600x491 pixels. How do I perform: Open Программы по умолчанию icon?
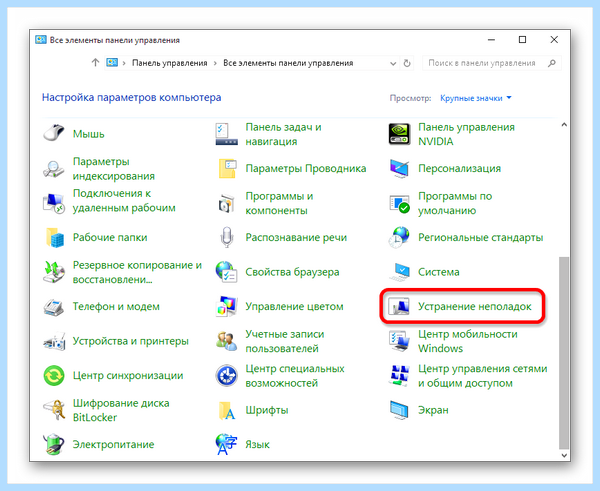coord(399,203)
